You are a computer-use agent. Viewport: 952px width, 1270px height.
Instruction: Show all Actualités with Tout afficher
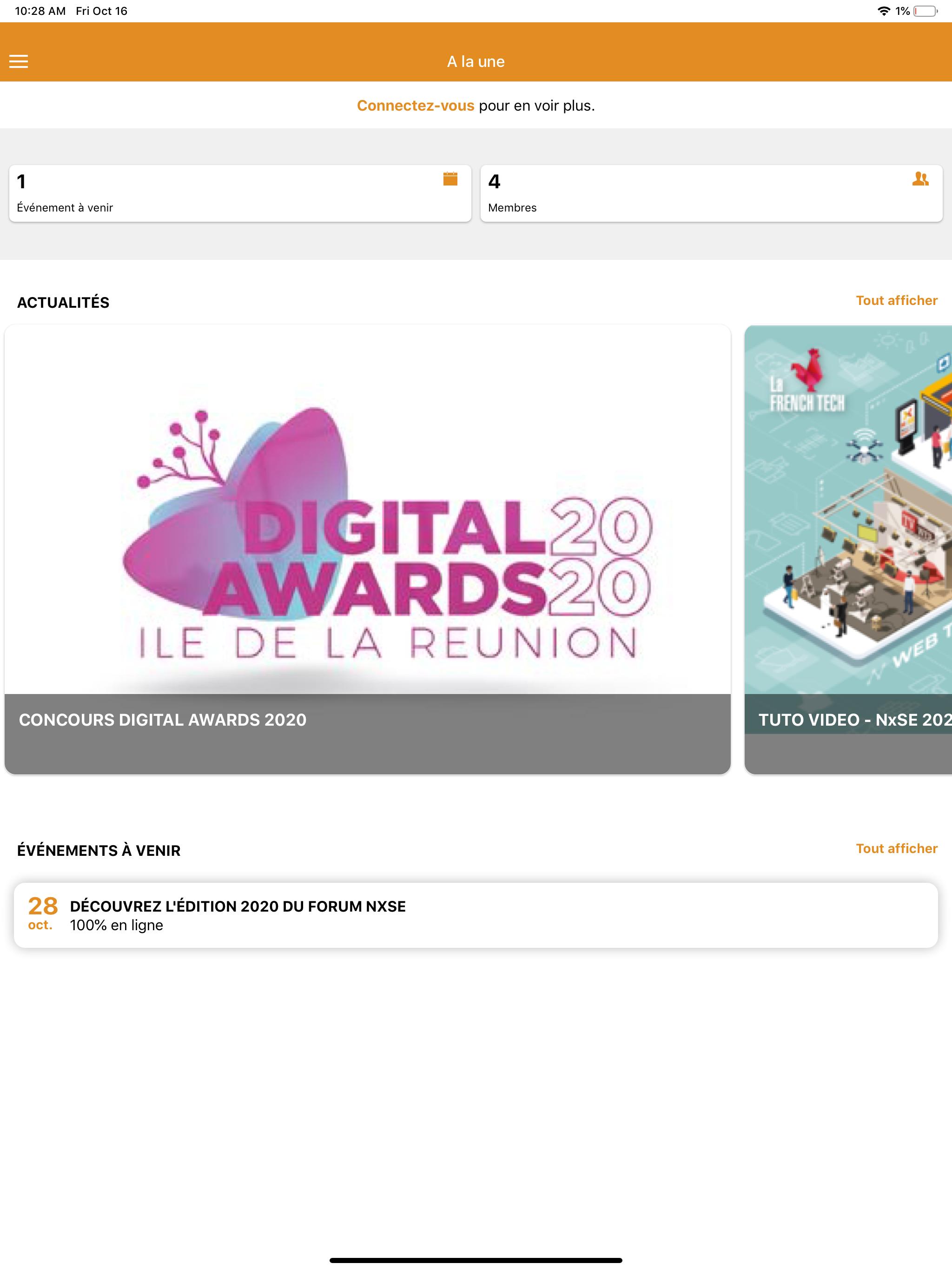(x=896, y=300)
